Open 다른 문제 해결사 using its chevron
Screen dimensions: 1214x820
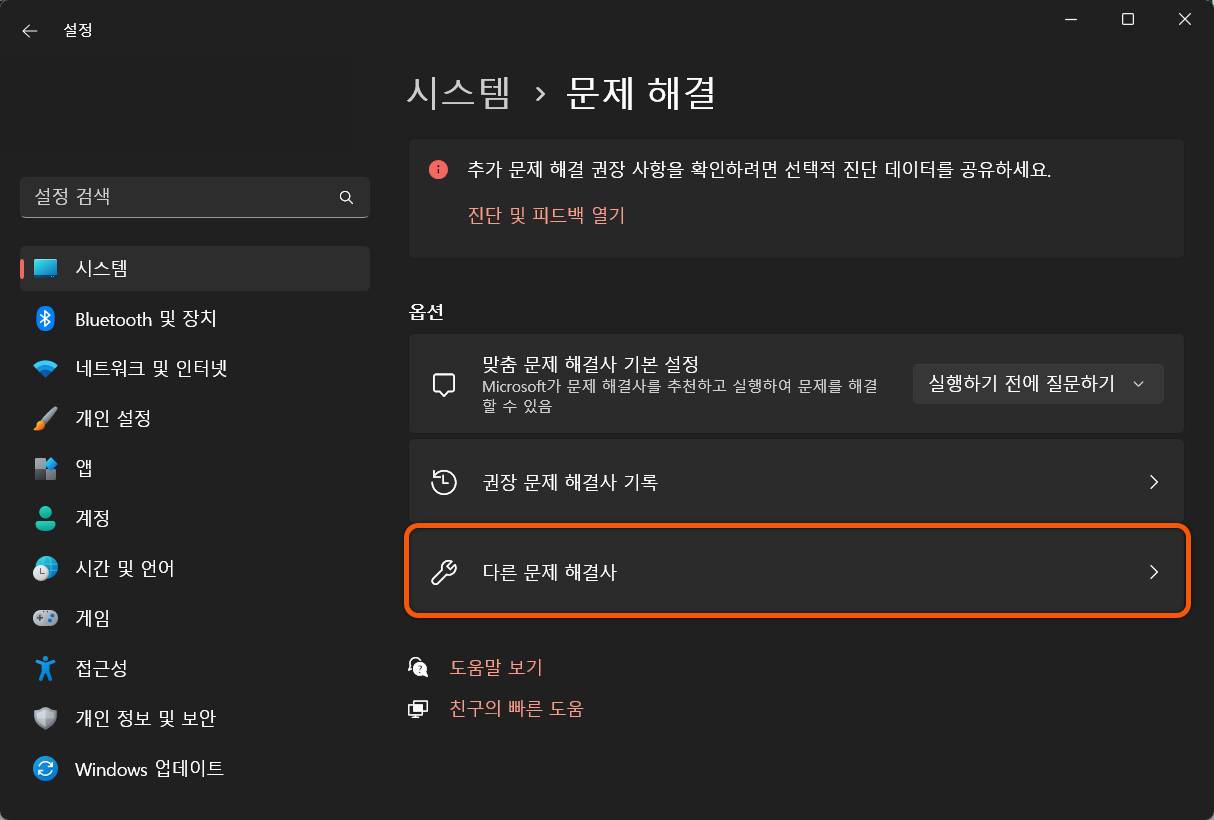(1153, 571)
